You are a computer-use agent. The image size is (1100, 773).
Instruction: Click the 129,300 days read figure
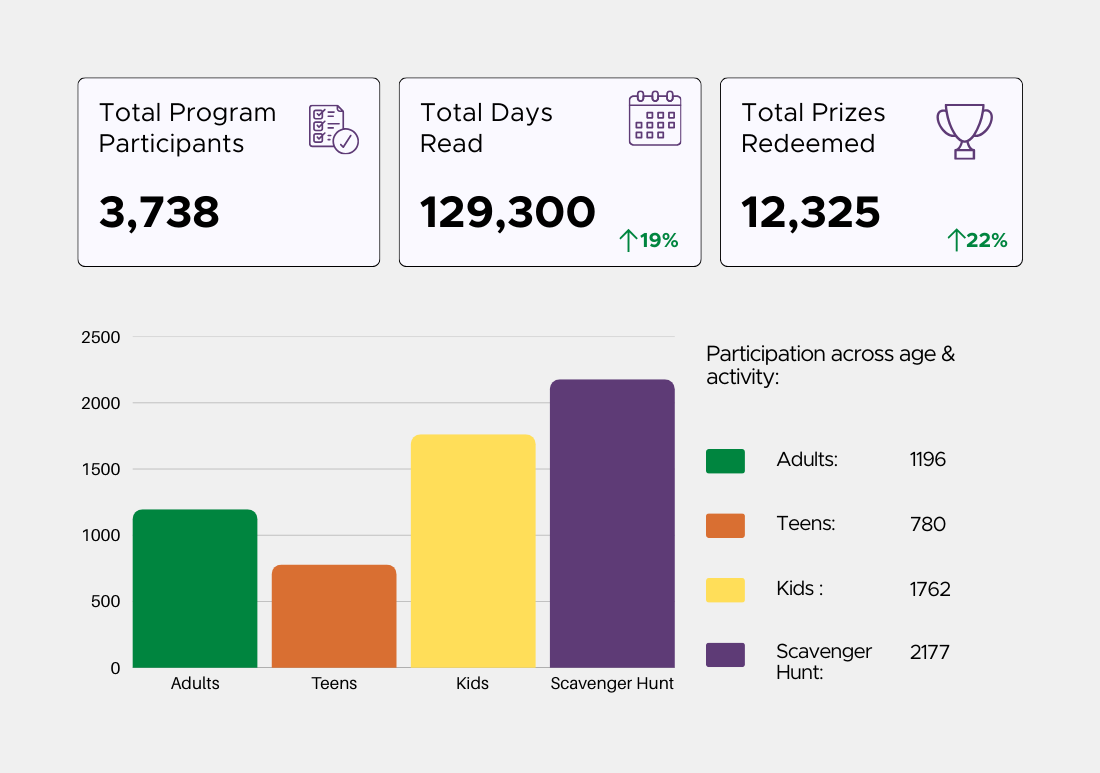coord(507,212)
